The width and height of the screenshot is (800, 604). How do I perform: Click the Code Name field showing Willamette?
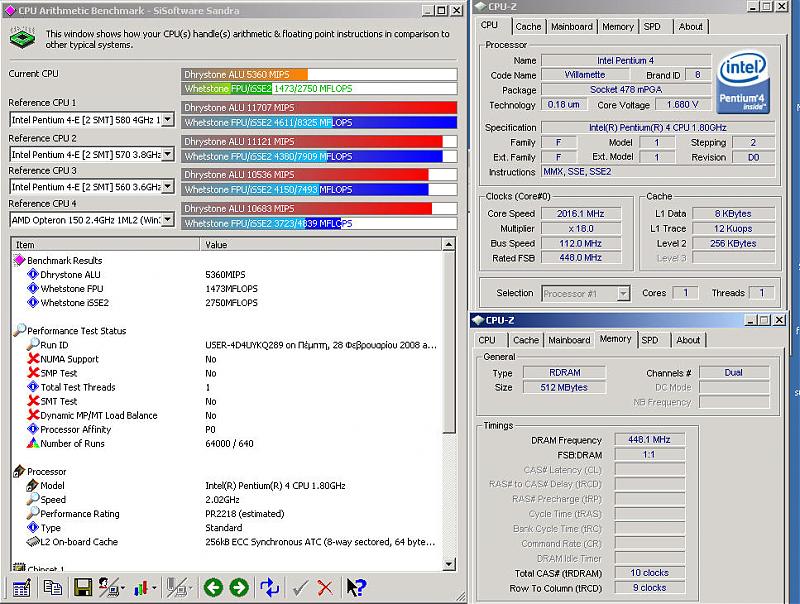pos(585,75)
